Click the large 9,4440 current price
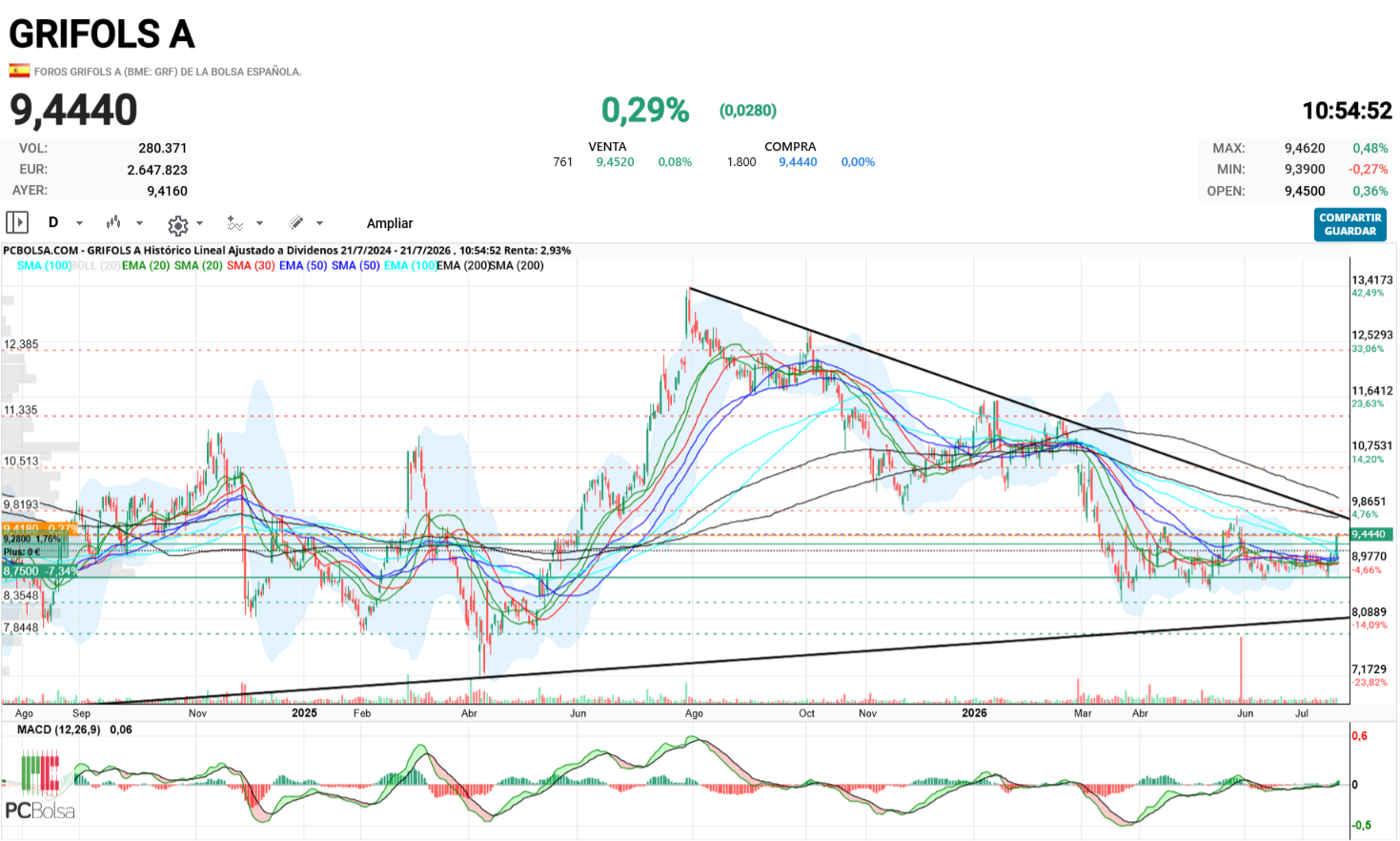 [73, 111]
